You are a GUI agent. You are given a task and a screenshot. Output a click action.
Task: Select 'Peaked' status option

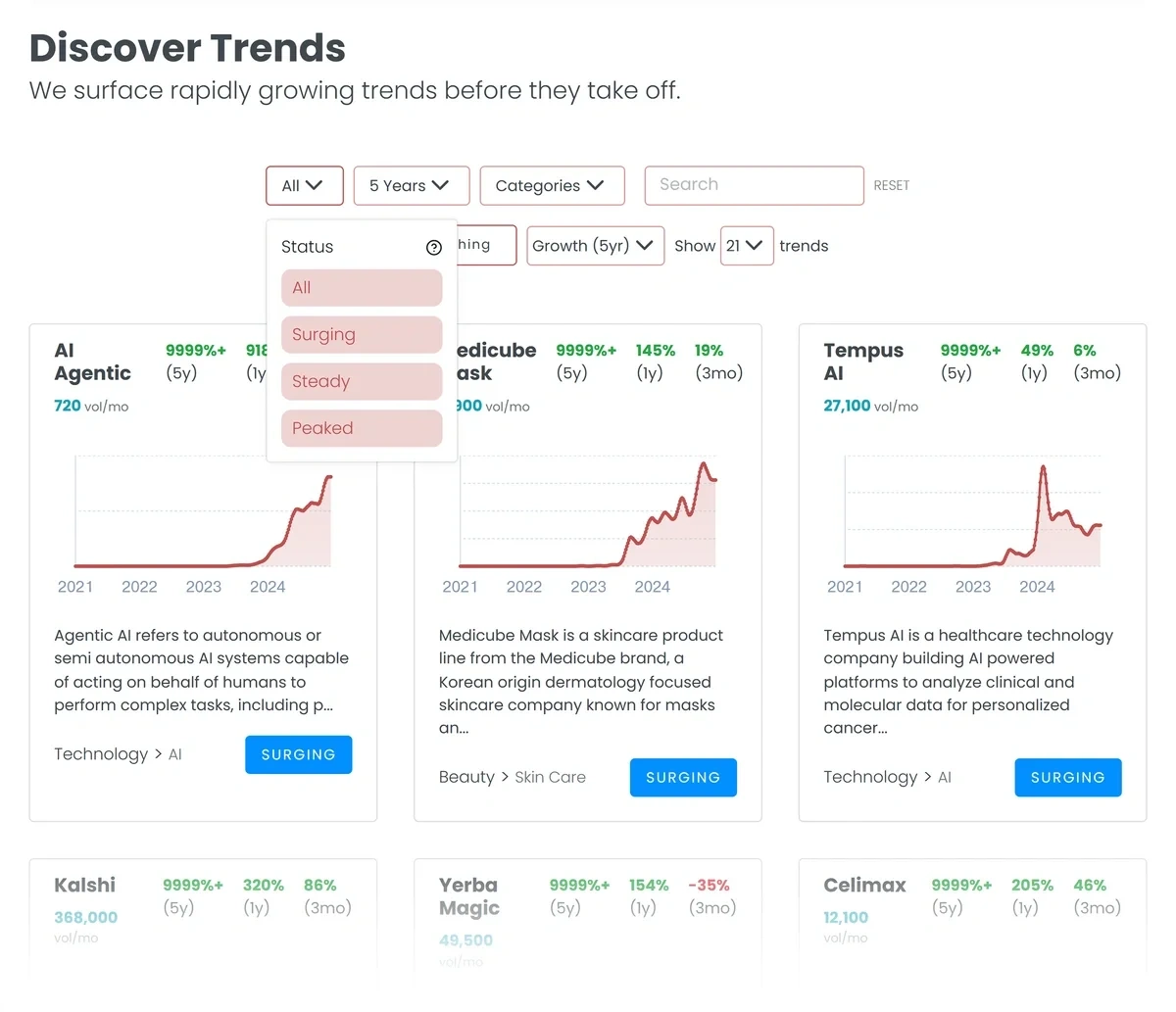(x=361, y=428)
